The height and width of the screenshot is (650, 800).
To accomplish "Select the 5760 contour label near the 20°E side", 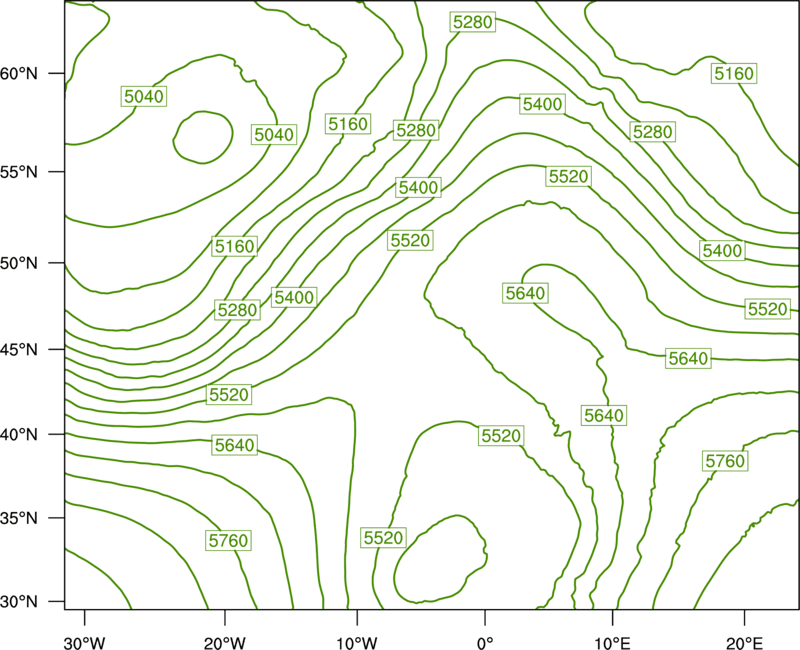I will coord(725,461).
